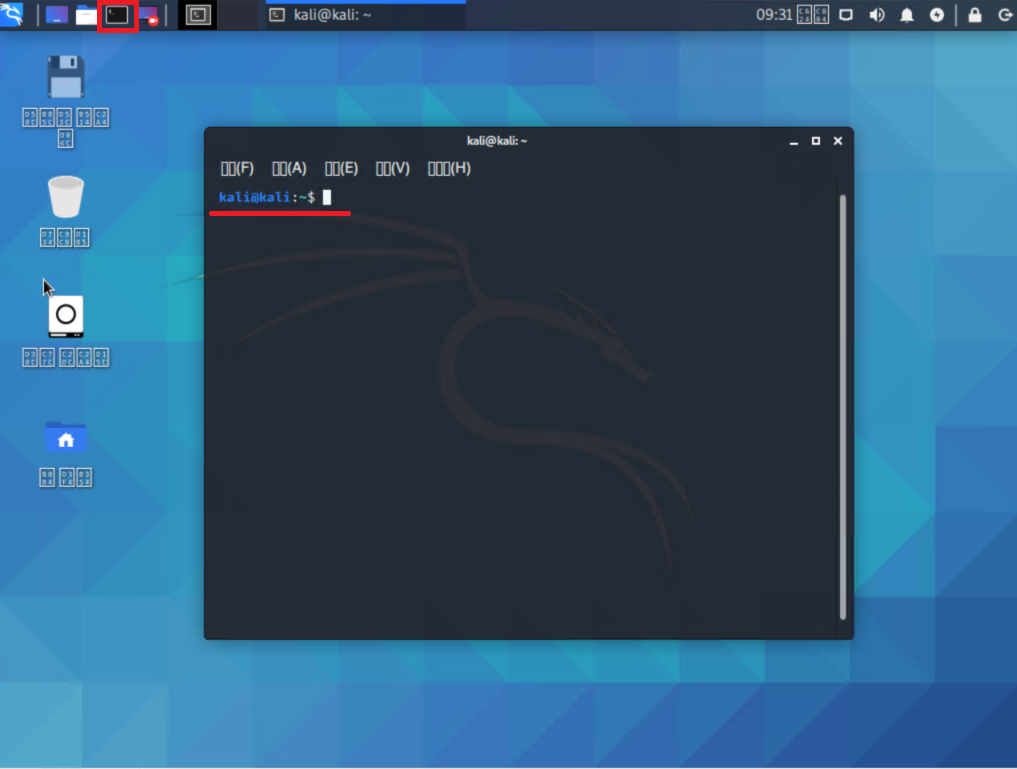Close the terminal window
The width and height of the screenshot is (1017, 769).
click(x=838, y=141)
